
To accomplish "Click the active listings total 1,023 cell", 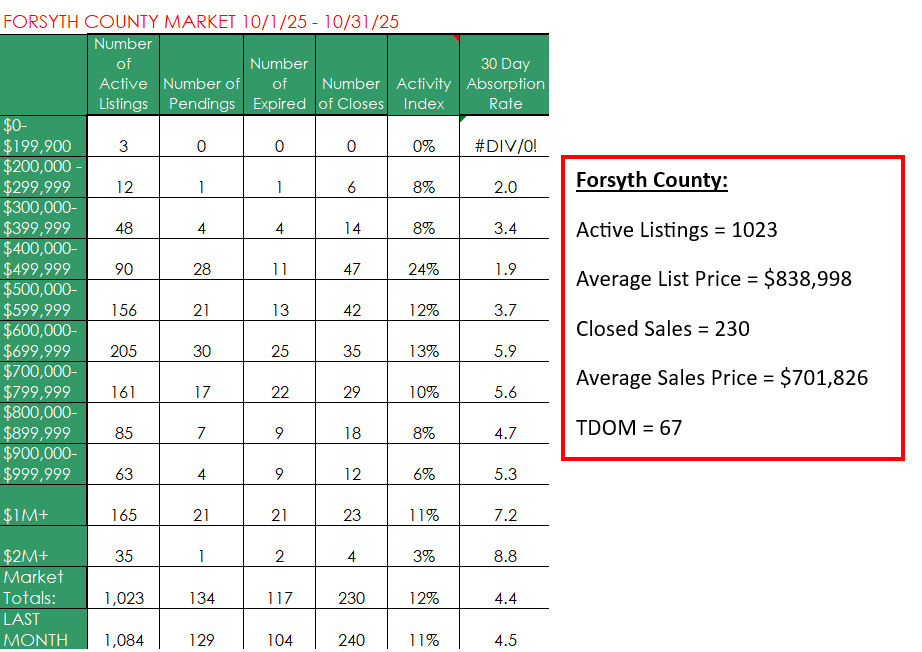I will (123, 598).
